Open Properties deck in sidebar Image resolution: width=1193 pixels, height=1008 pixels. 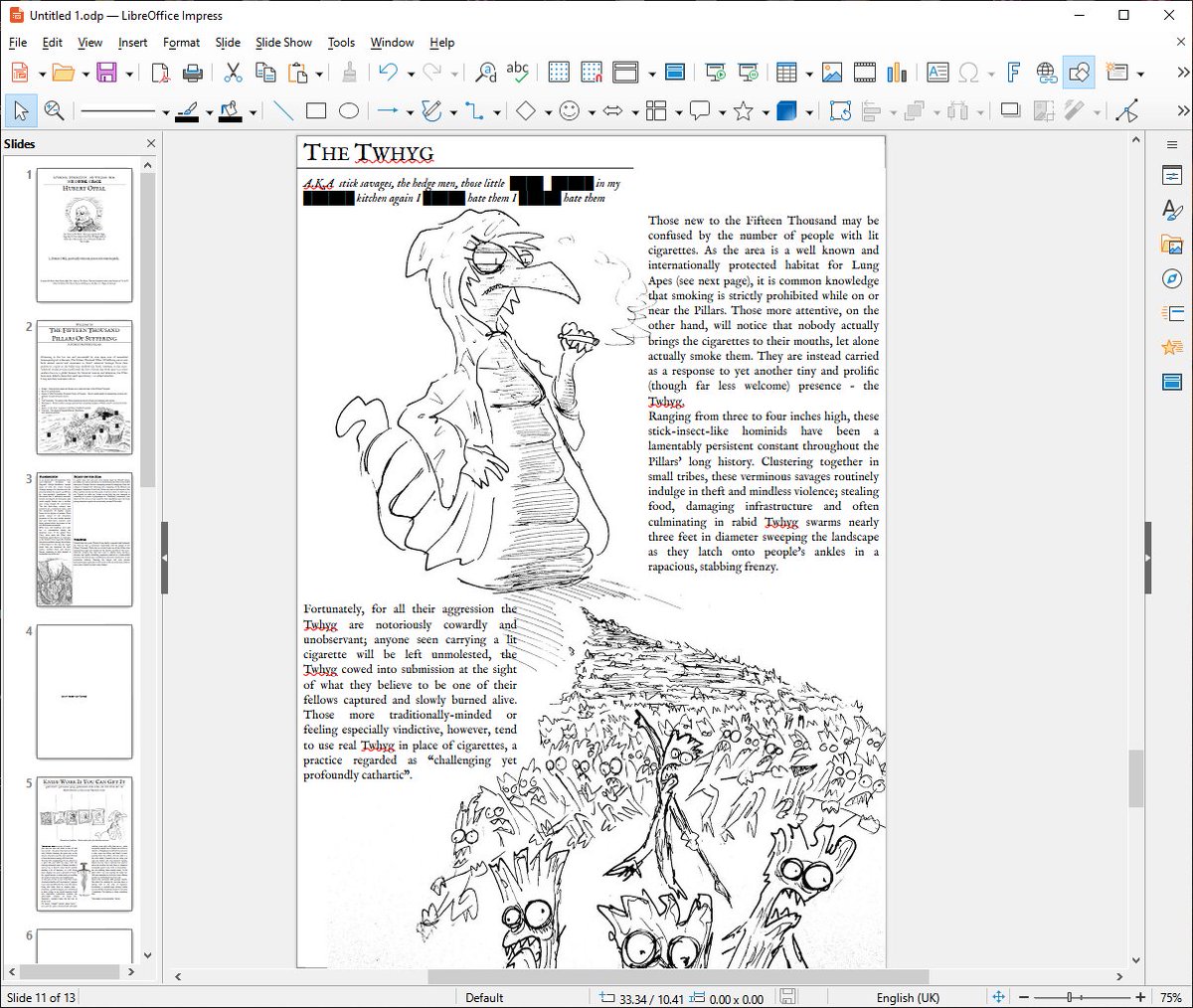click(1171, 176)
